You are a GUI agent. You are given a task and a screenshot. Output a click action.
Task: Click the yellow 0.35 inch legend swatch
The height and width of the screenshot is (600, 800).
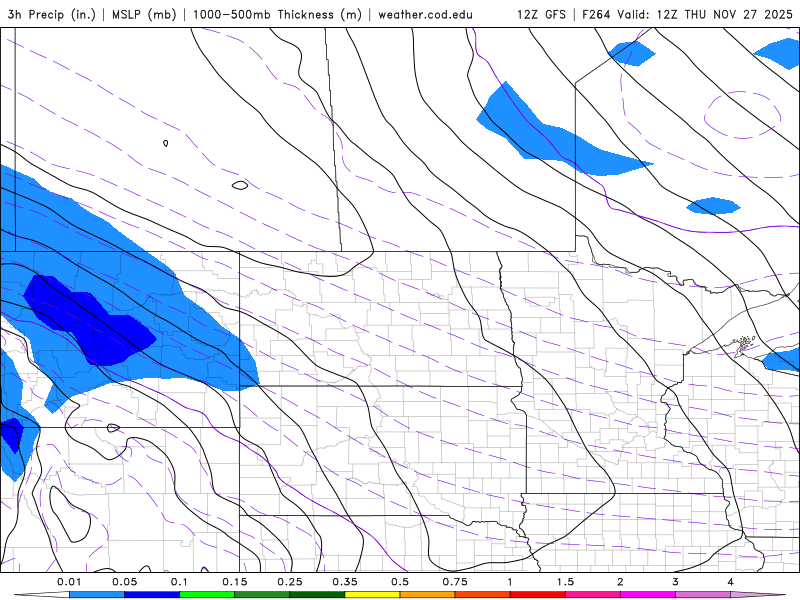pyautogui.click(x=372, y=595)
